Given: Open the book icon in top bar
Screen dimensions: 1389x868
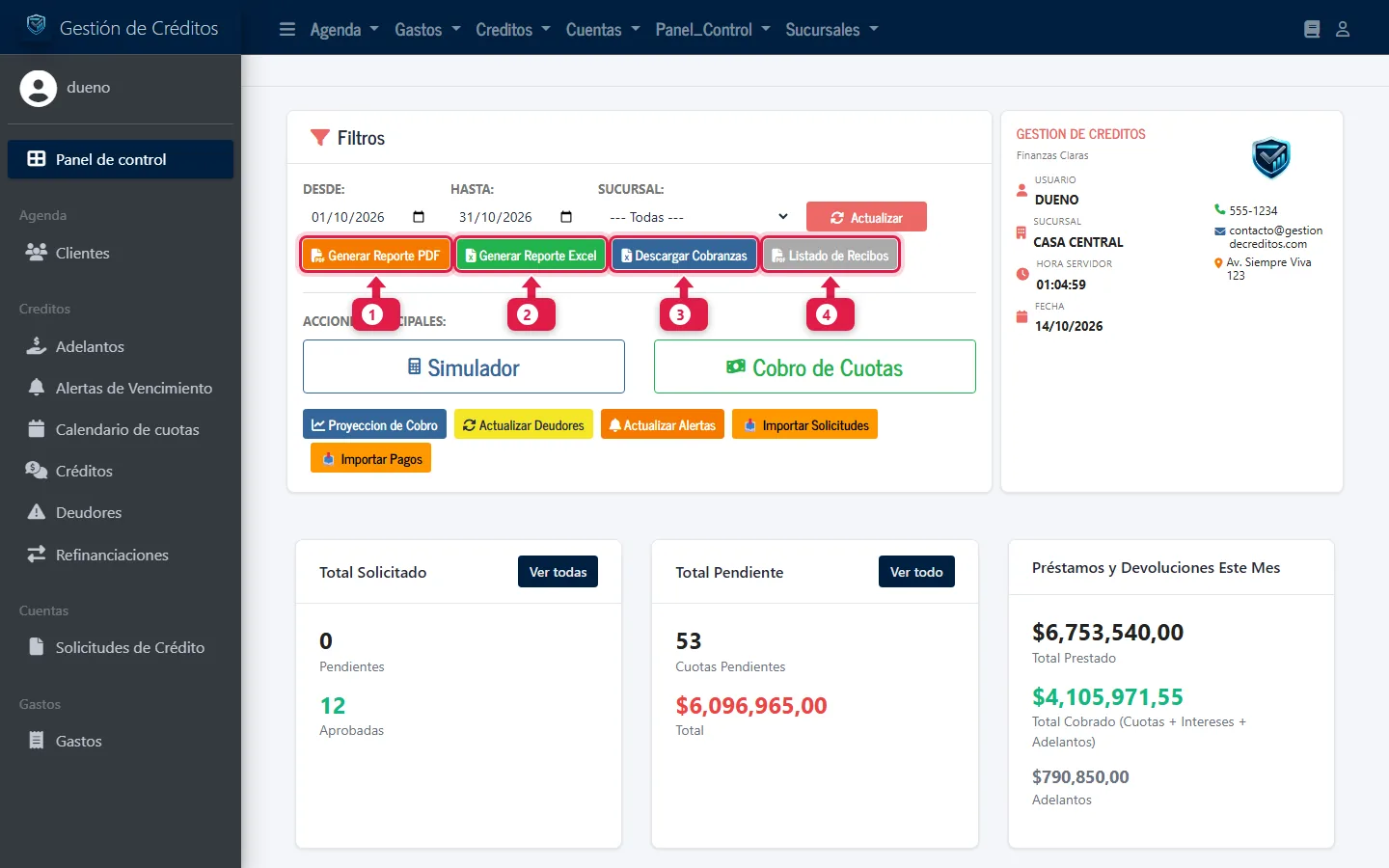Looking at the screenshot, I should tap(1312, 29).
